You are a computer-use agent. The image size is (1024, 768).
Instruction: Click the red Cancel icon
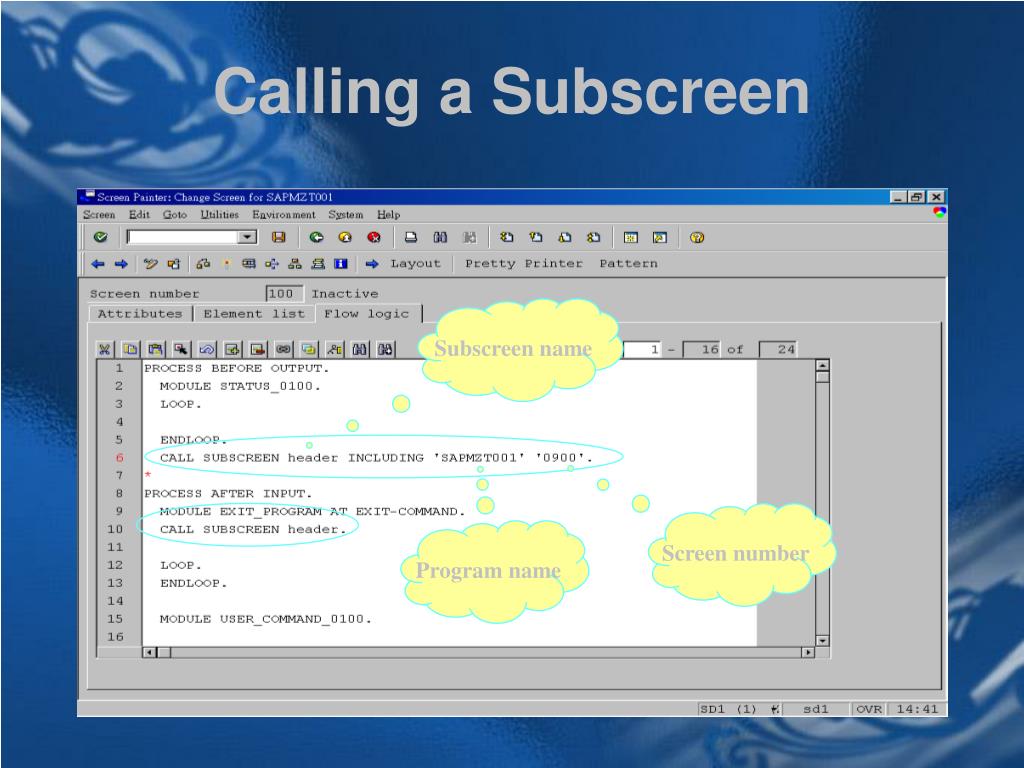(374, 238)
